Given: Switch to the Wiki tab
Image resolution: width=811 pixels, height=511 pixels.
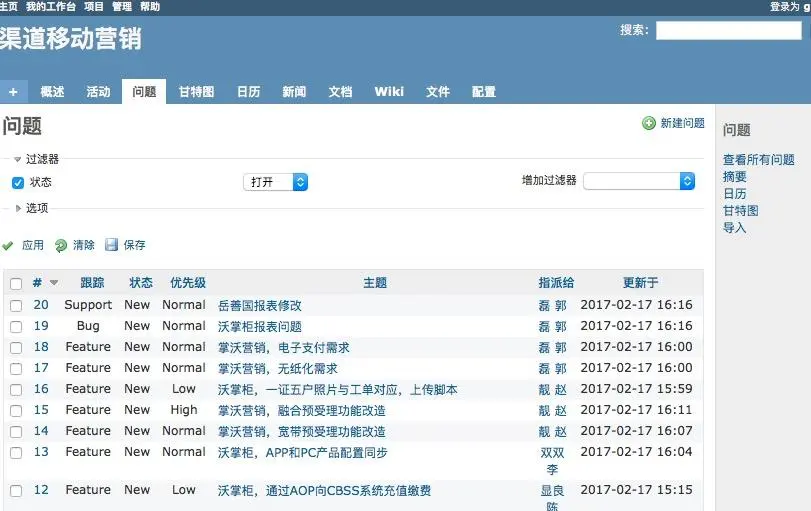Looking at the screenshot, I should 389,92.
